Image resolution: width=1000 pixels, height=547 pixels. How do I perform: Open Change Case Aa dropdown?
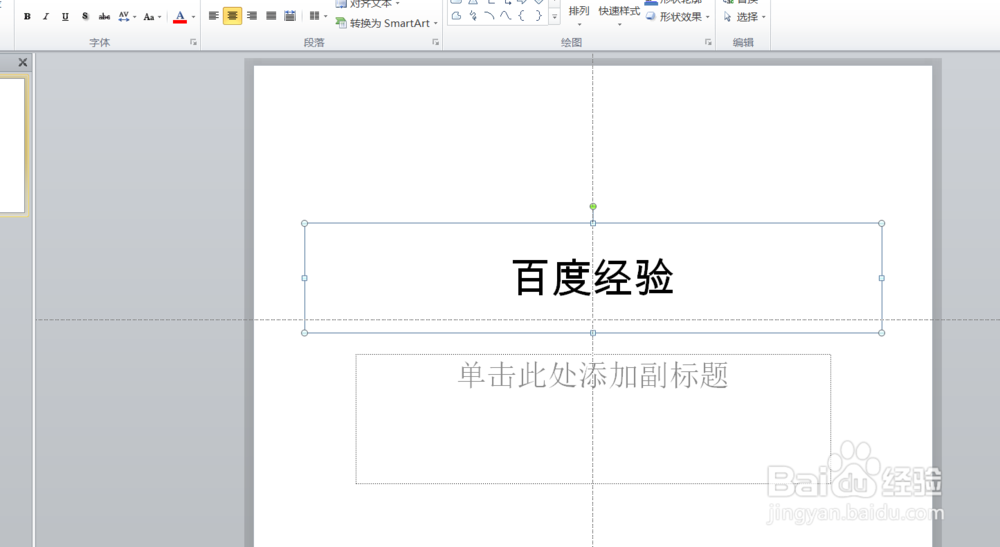coord(152,17)
